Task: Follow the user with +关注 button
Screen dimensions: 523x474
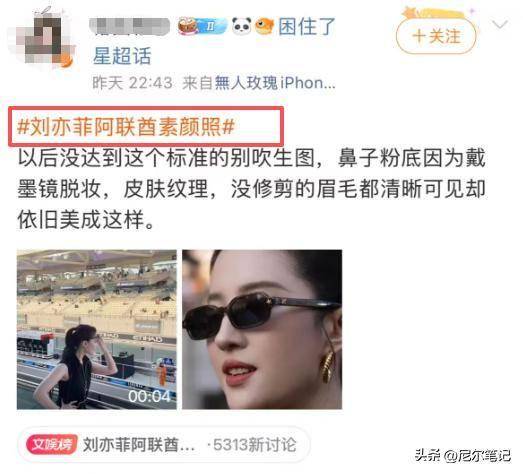Action: click(436, 36)
